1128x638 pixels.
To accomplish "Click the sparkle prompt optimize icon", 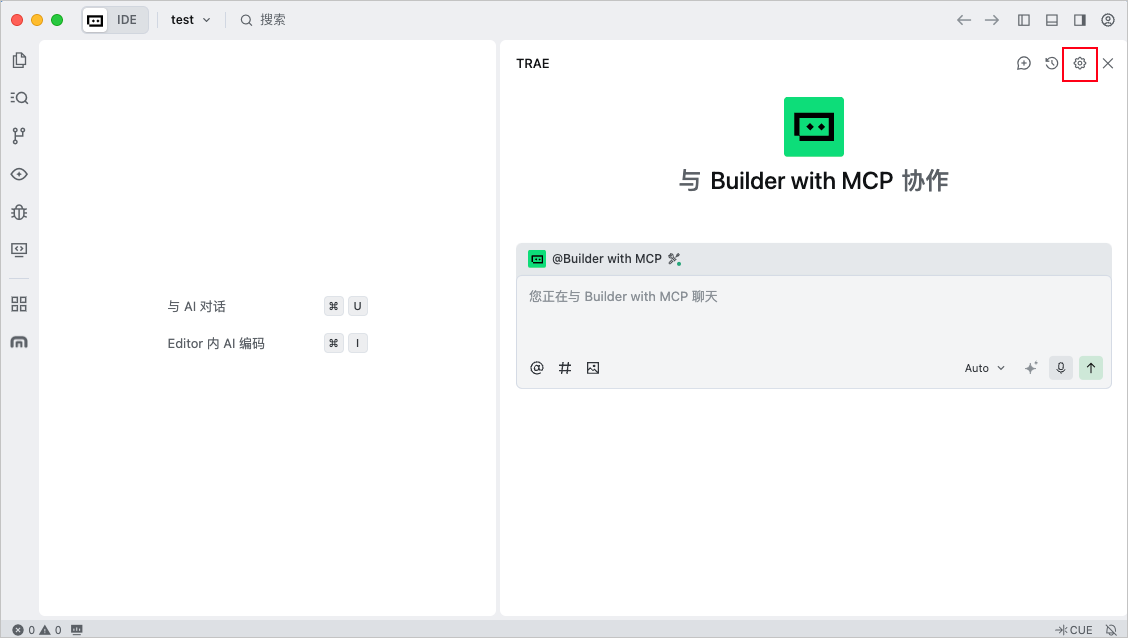I will pyautogui.click(x=1031, y=368).
